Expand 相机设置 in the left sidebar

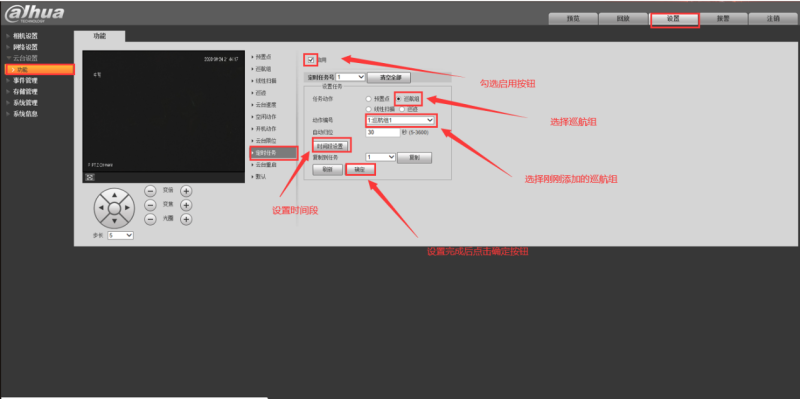point(25,36)
